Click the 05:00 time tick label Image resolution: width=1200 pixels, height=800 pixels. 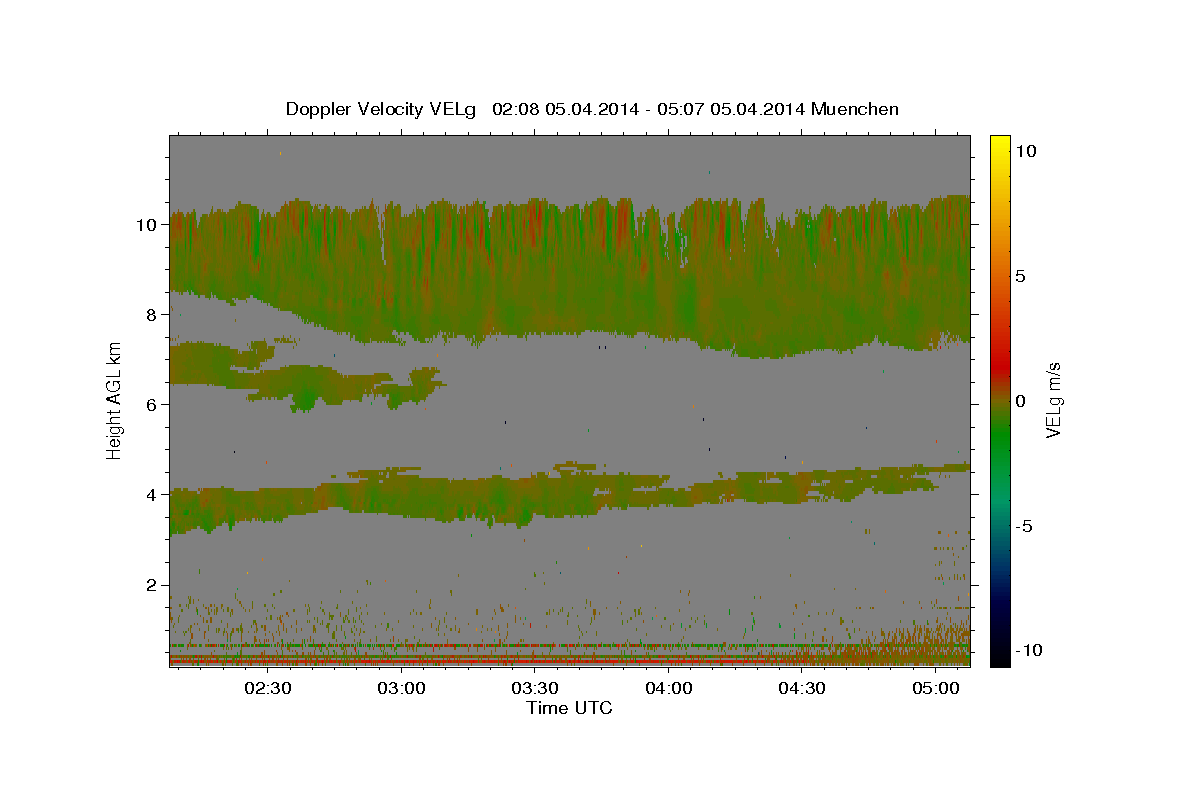(x=936, y=688)
